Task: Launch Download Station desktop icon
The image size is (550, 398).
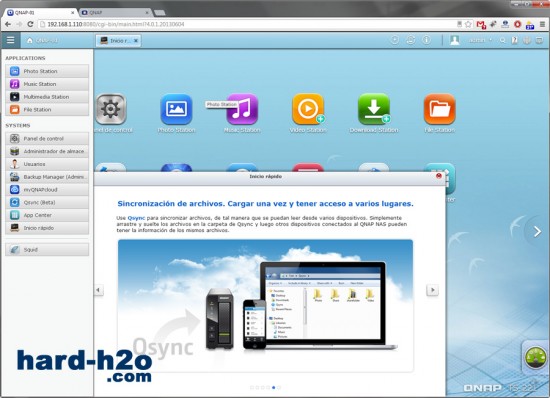Action: click(374, 109)
